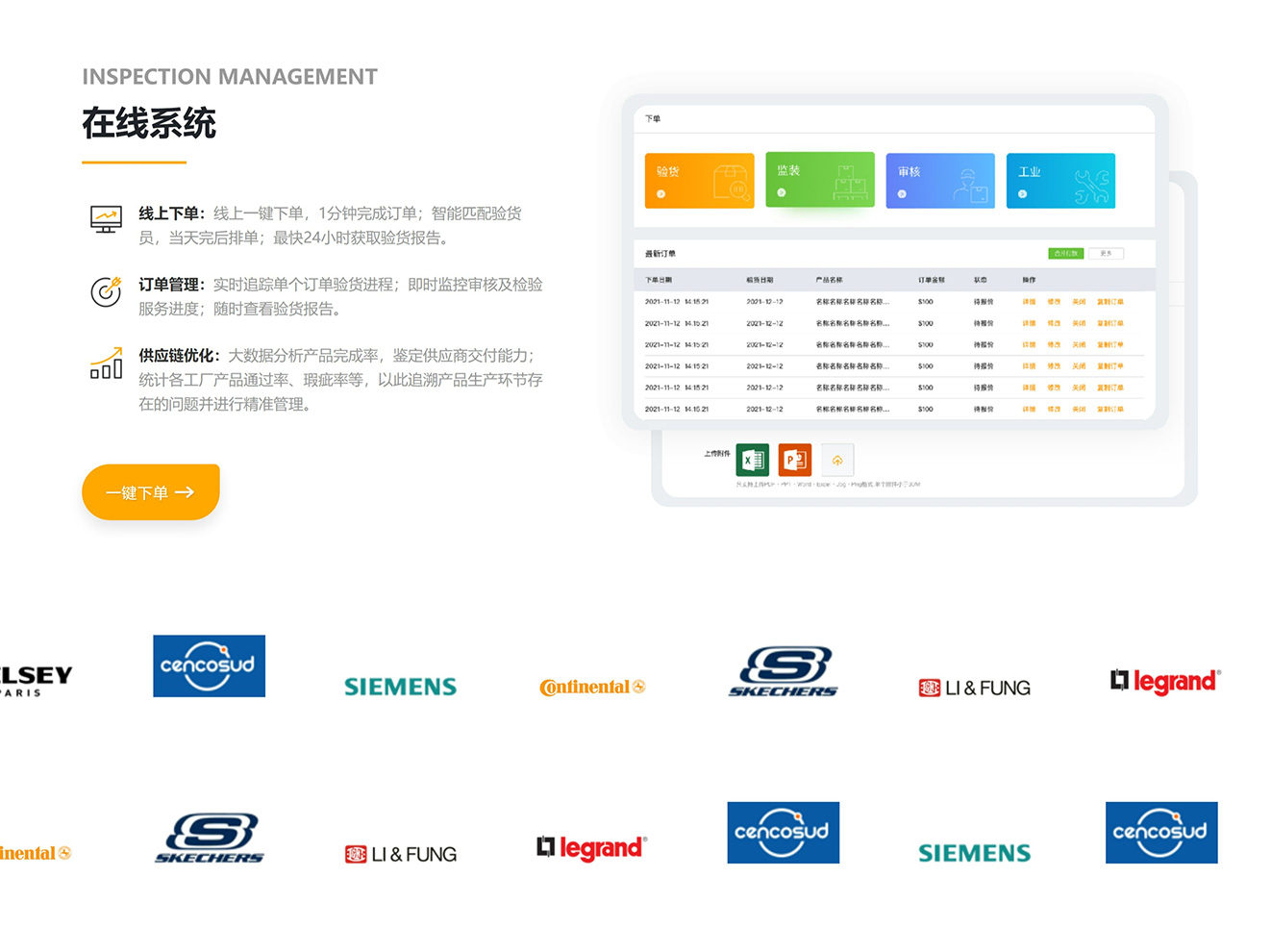1271x952 pixels.
Task: Click the 最新订单 section heading
Action: pyautogui.click(x=660, y=254)
